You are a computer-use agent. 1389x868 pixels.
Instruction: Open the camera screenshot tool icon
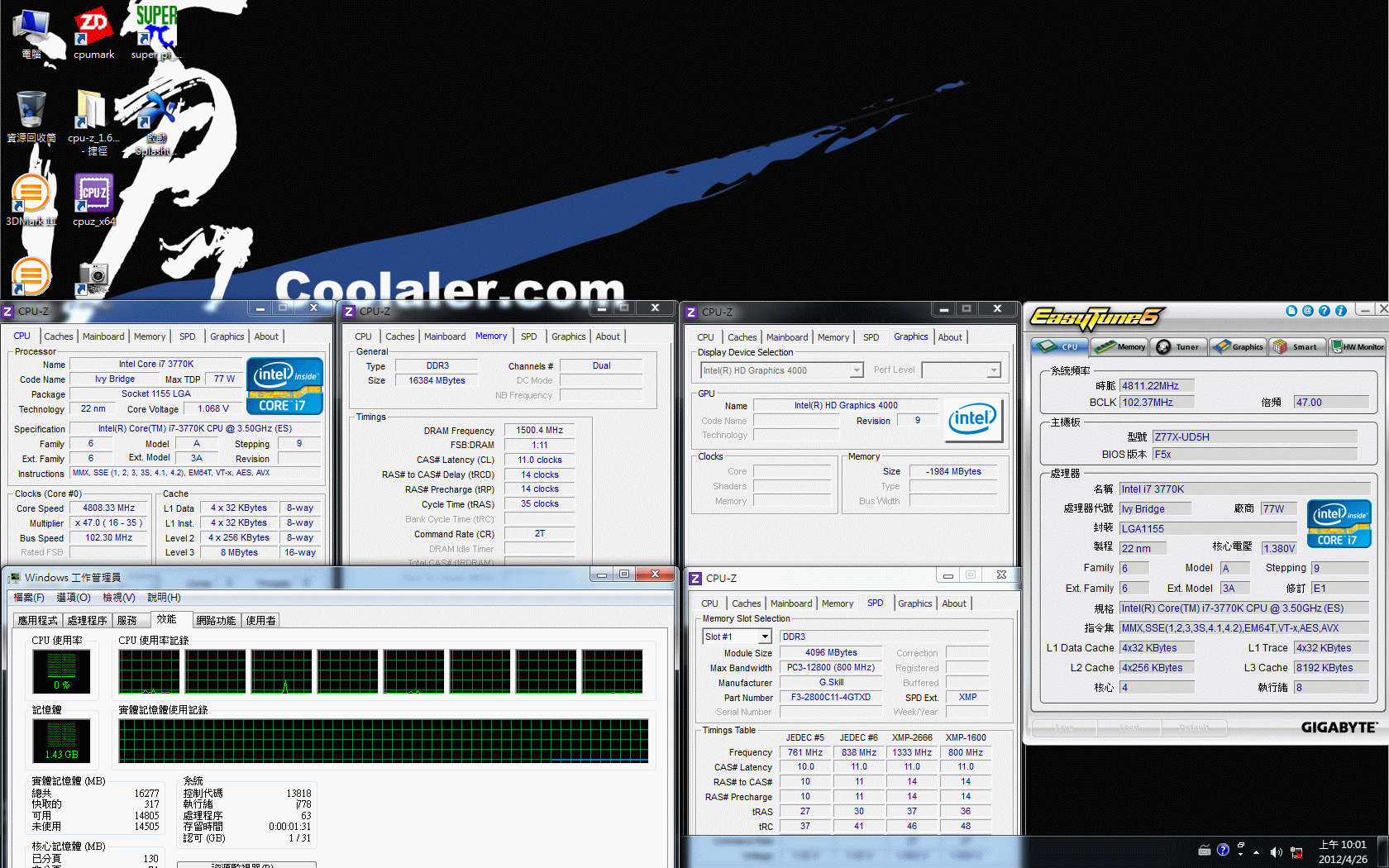click(x=93, y=279)
